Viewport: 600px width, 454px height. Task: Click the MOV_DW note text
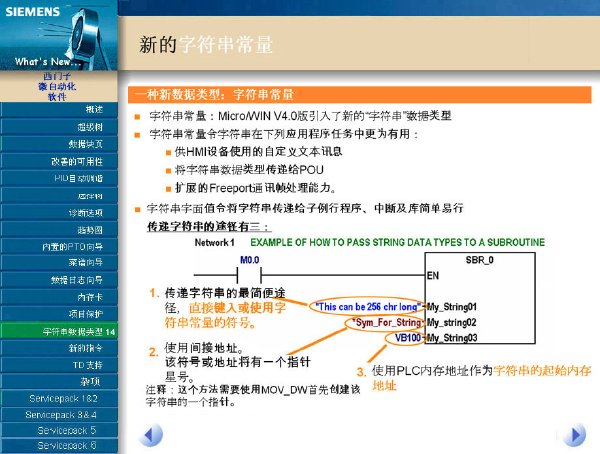[253, 395]
